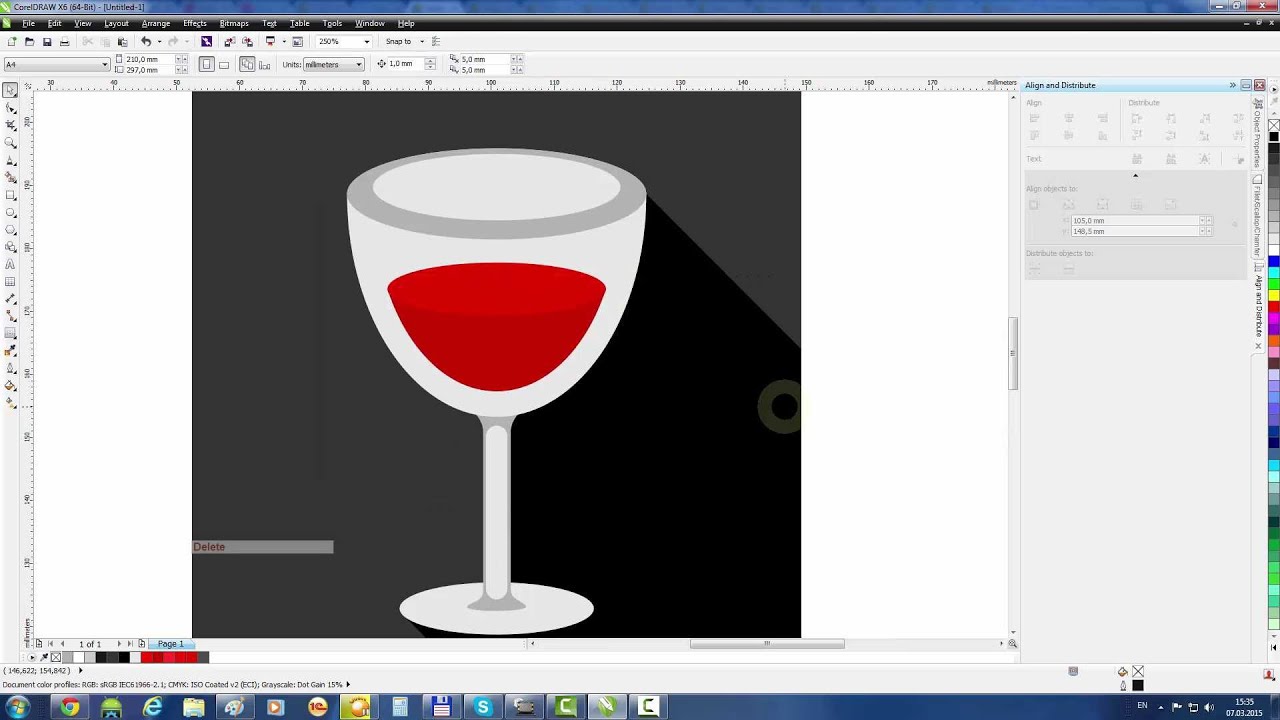This screenshot has height=720, width=1280.
Task: Select the Table tool
Action: pyautogui.click(x=10, y=282)
